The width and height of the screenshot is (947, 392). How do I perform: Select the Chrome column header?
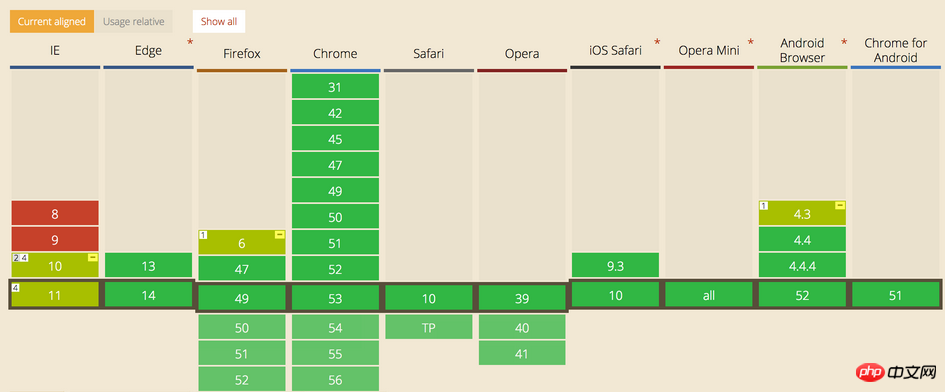[335, 54]
